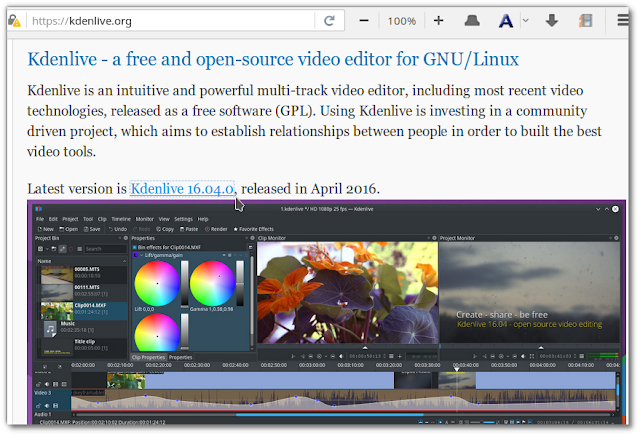Click highlighted clip properties icon in Project Bin
This screenshot has height=436, width=640.
pos(62,249)
